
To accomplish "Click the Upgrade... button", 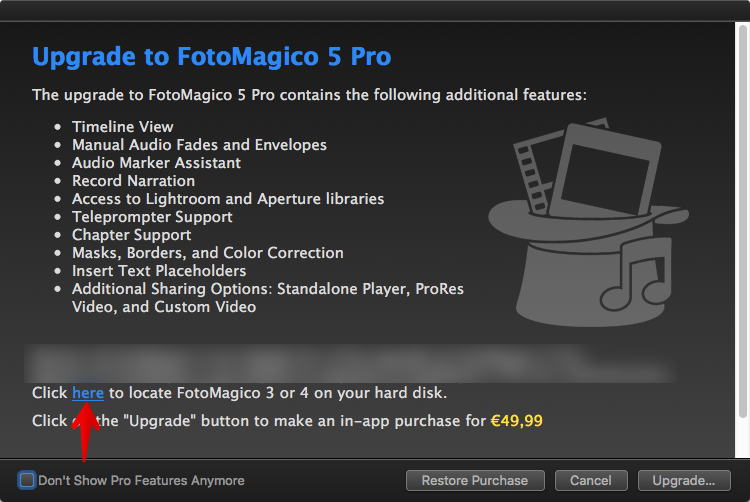I will [x=683, y=480].
